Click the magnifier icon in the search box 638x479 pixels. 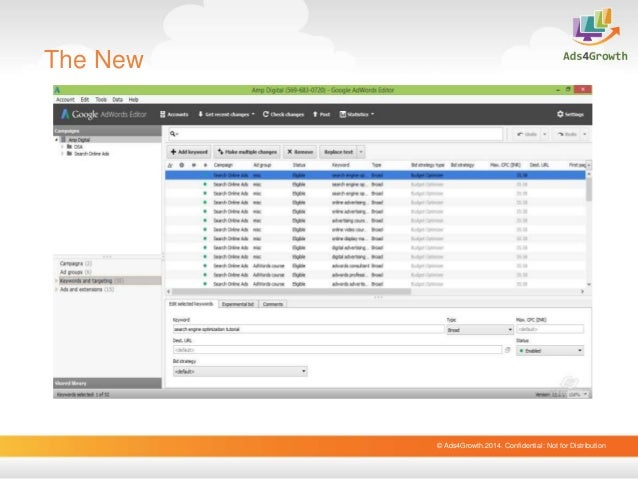pyautogui.click(x=173, y=133)
